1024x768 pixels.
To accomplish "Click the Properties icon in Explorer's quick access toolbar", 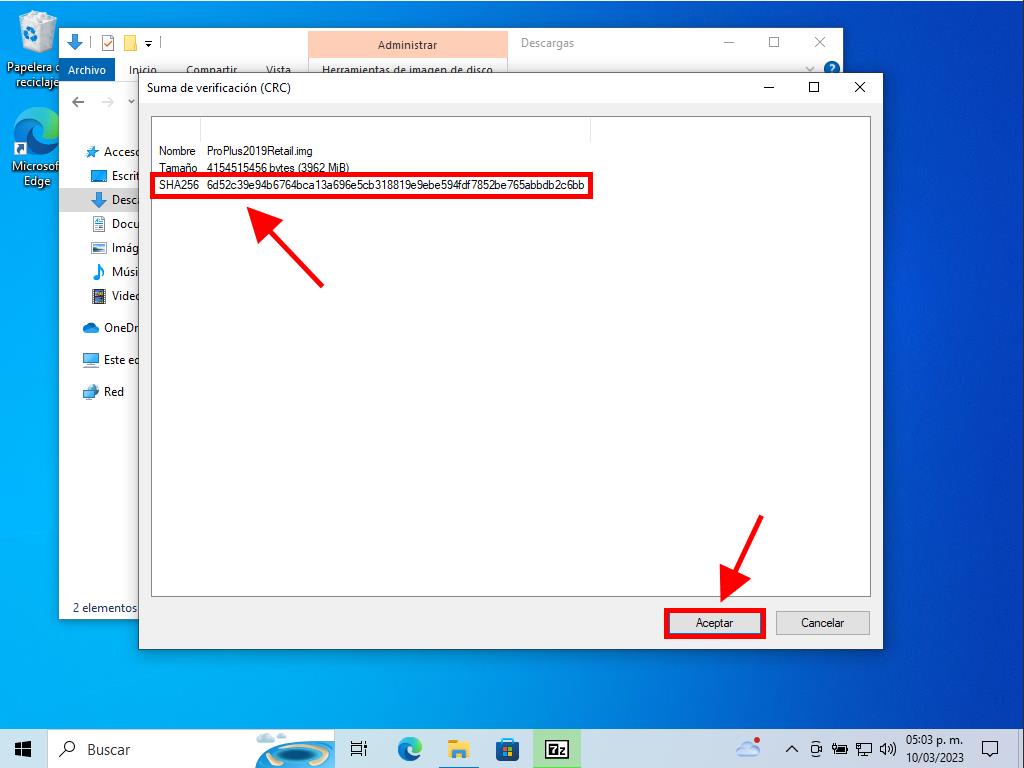I will (108, 43).
